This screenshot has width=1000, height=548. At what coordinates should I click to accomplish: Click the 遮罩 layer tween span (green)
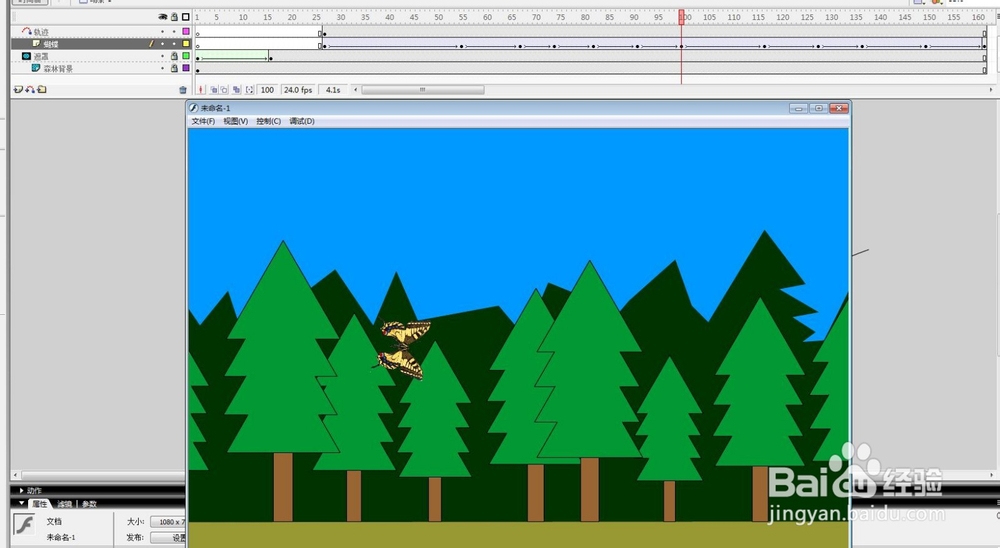pyautogui.click(x=233, y=56)
